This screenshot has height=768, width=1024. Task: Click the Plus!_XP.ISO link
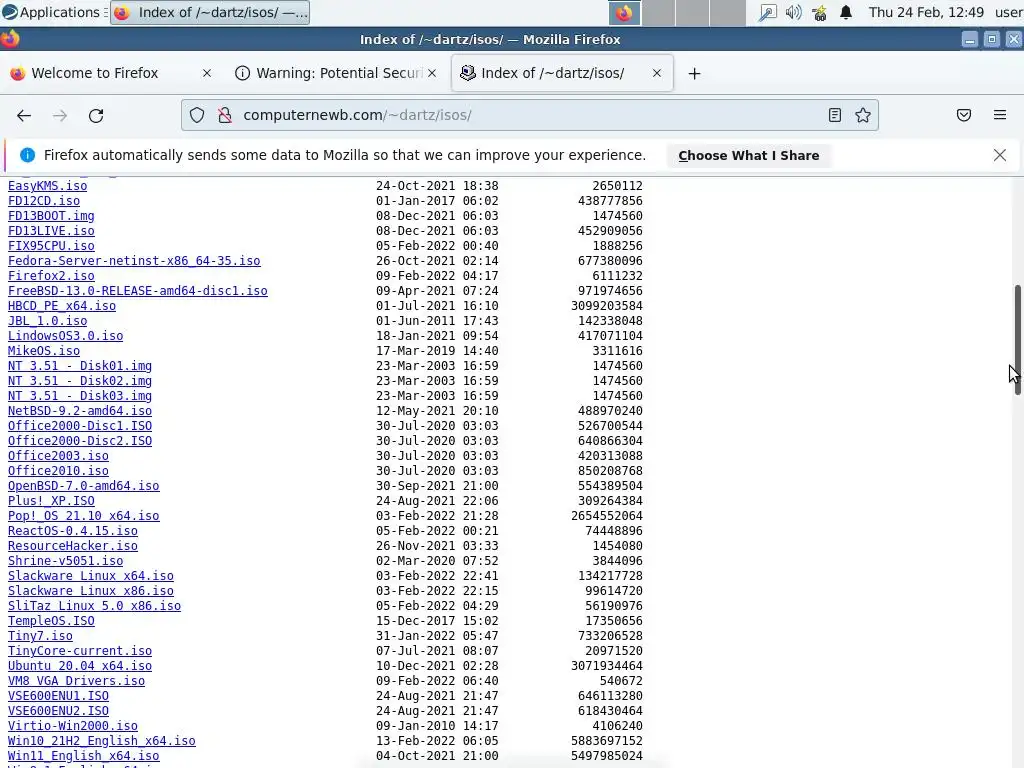51,502
